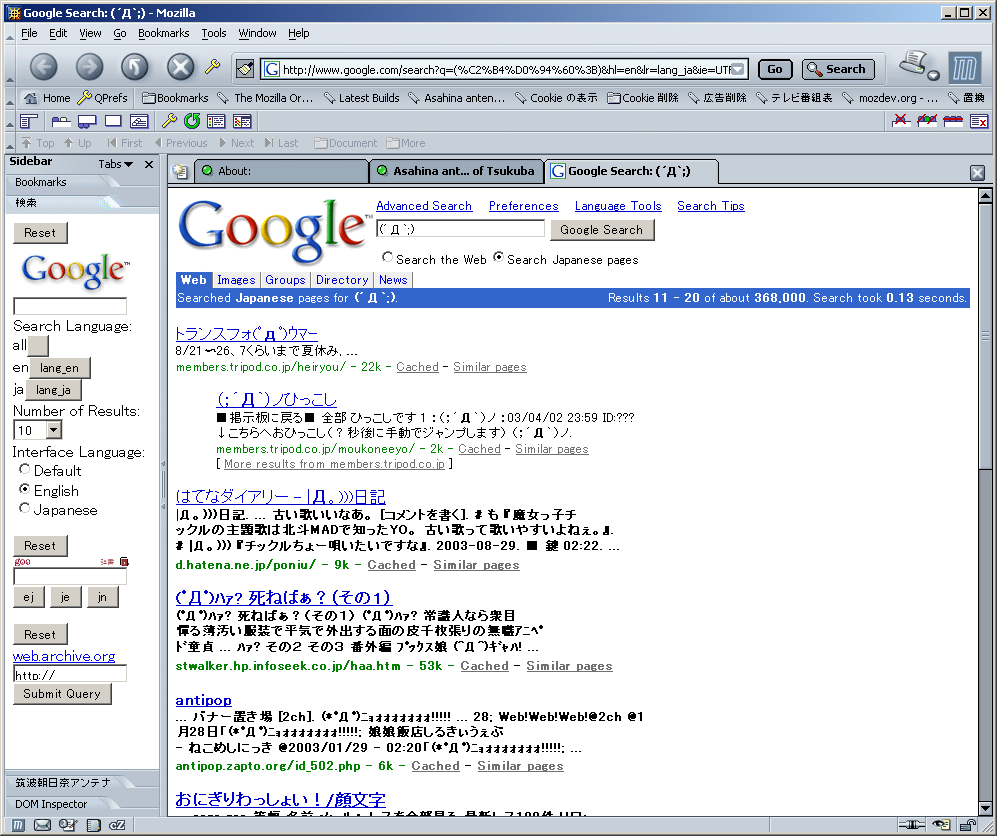This screenshot has height=836, width=997.
Task: Click the cookie eye icon in status bar
Action: pyautogui.click(x=941, y=825)
